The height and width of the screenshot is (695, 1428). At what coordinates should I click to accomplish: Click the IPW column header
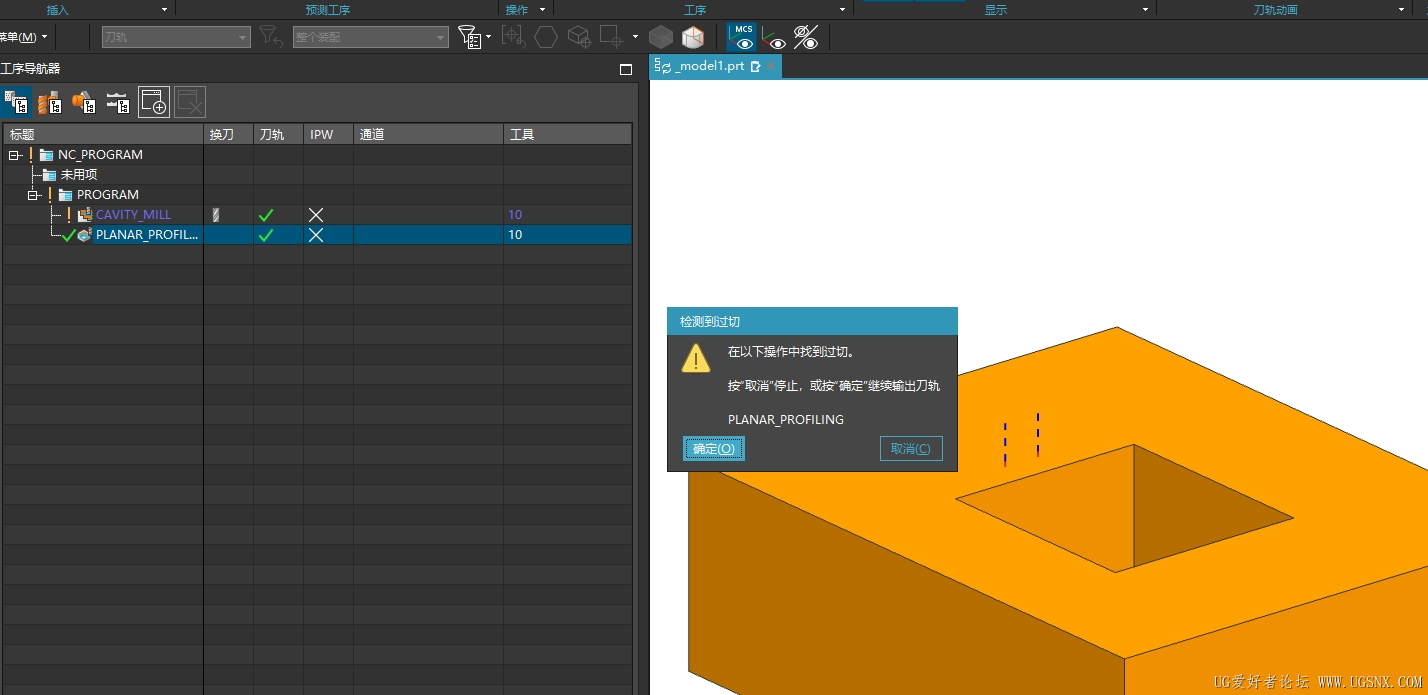328,134
